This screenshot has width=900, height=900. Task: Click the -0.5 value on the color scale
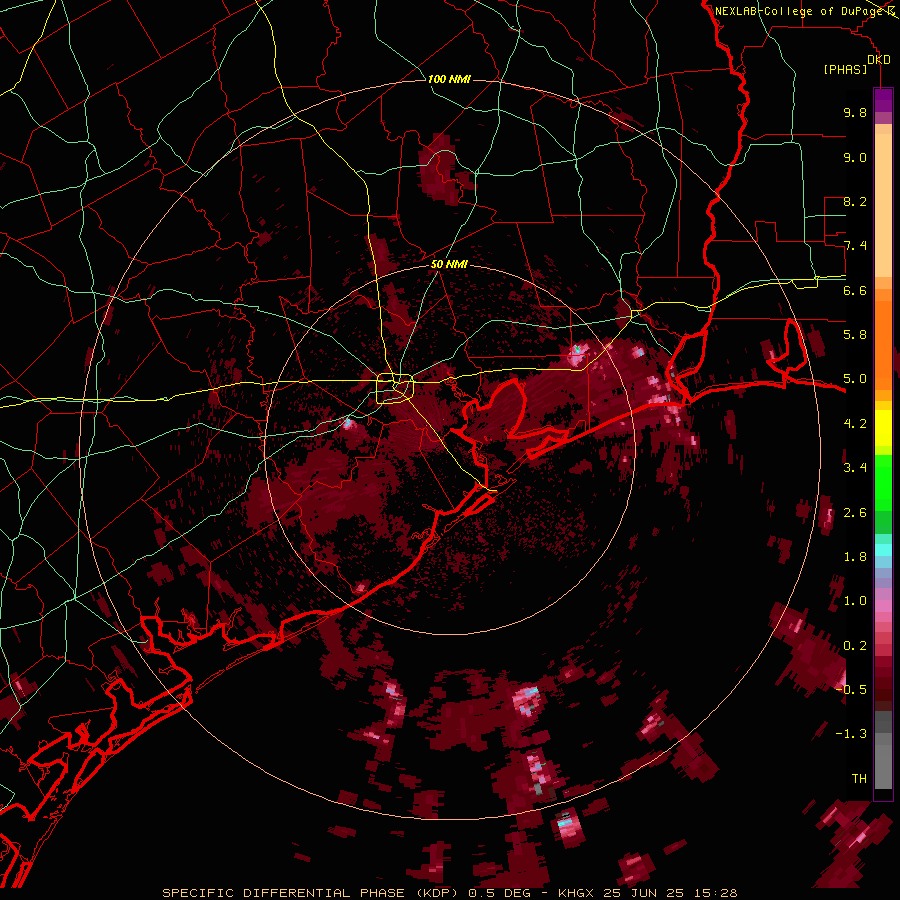point(851,690)
